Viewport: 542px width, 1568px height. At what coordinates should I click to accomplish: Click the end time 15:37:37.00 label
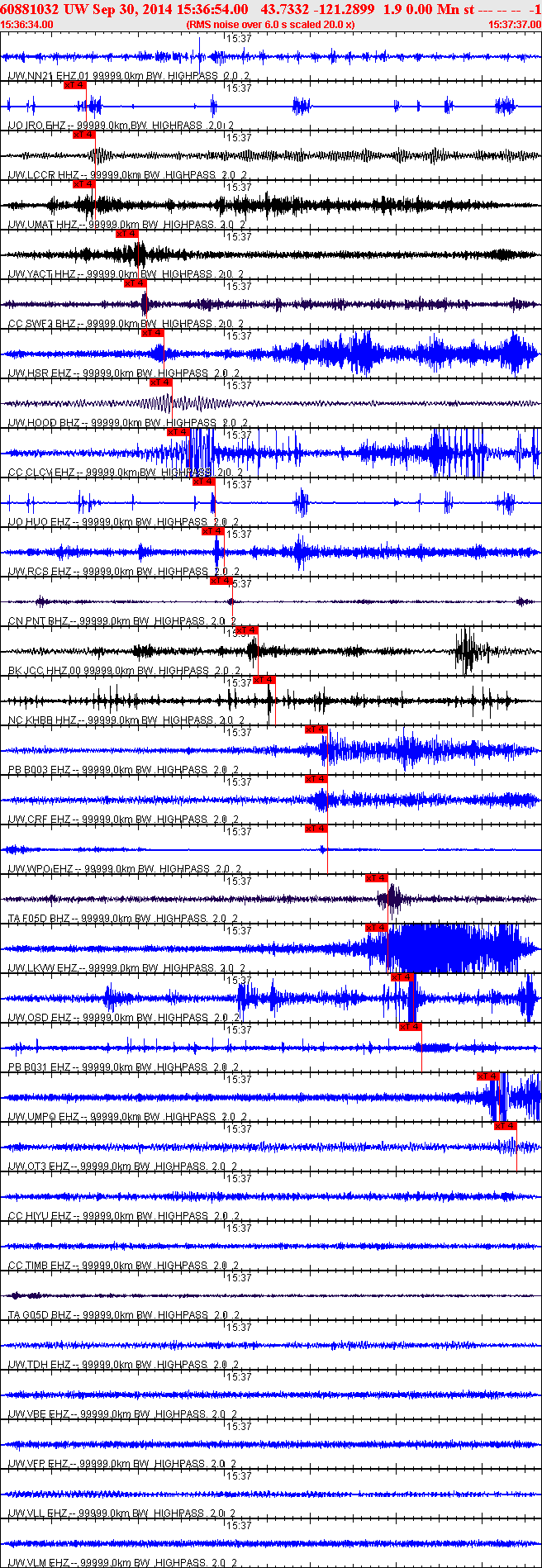click(515, 24)
